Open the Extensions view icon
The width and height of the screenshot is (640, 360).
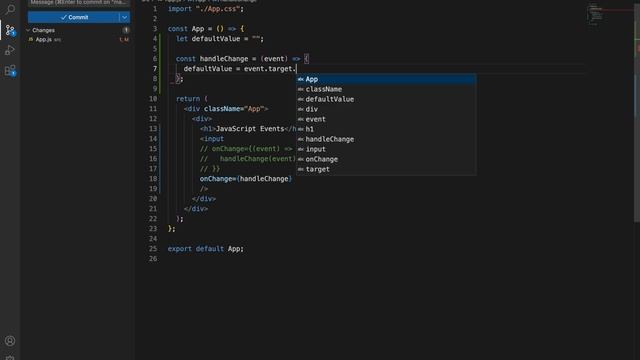pyautogui.click(x=10, y=70)
